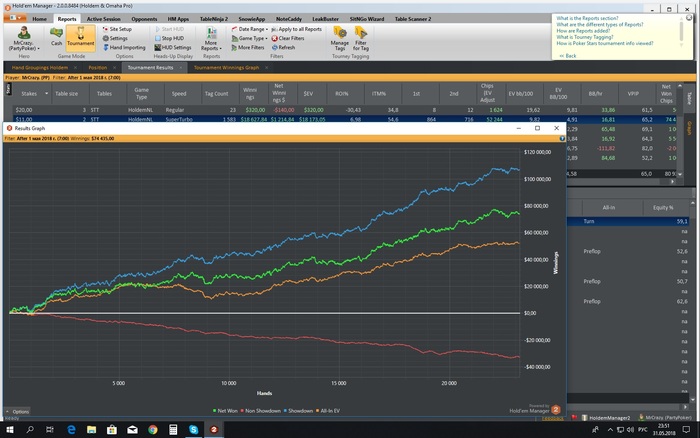Click Apply to all Reports
The image size is (700, 438).
[x=297, y=29]
